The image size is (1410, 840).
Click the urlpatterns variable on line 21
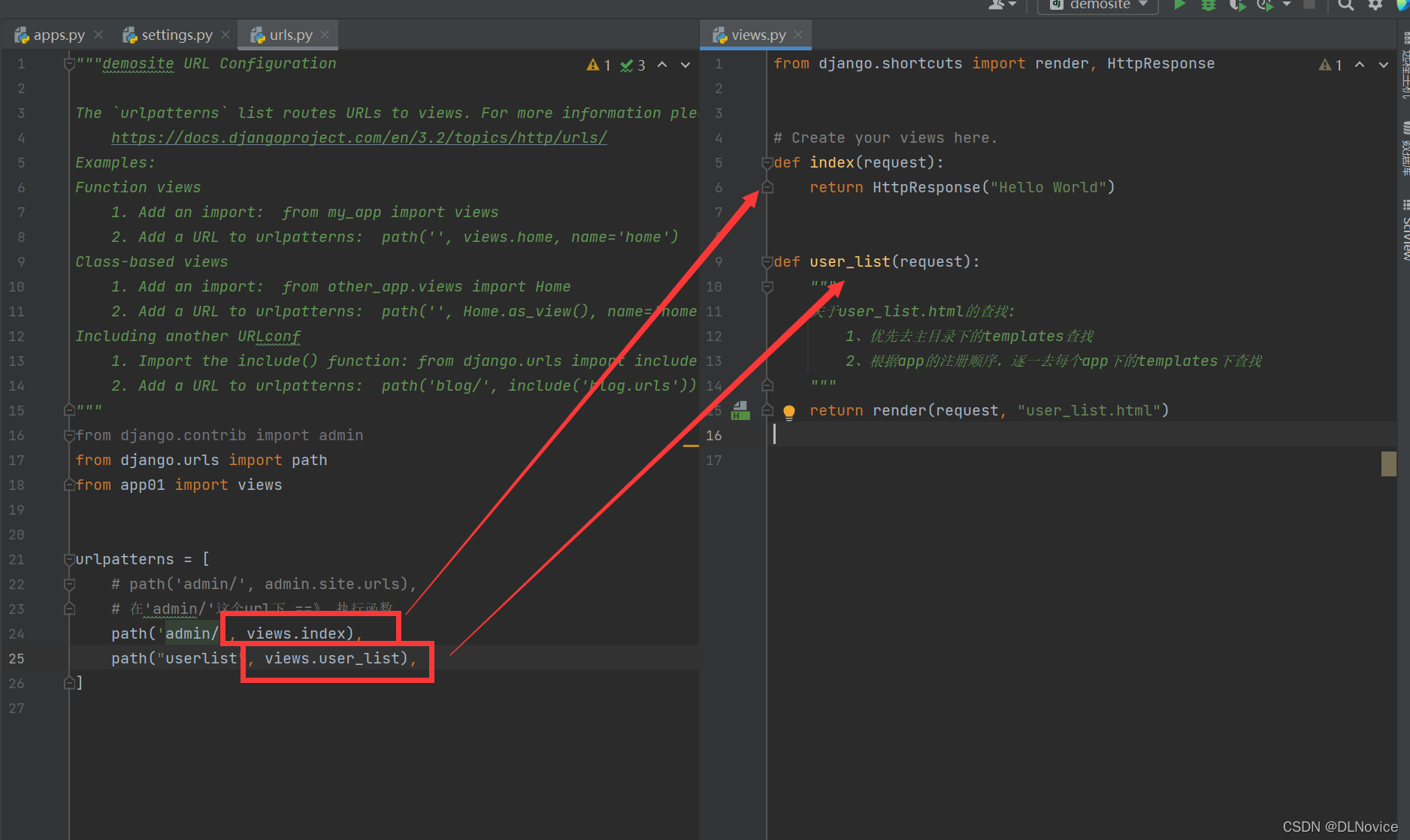[125, 560]
